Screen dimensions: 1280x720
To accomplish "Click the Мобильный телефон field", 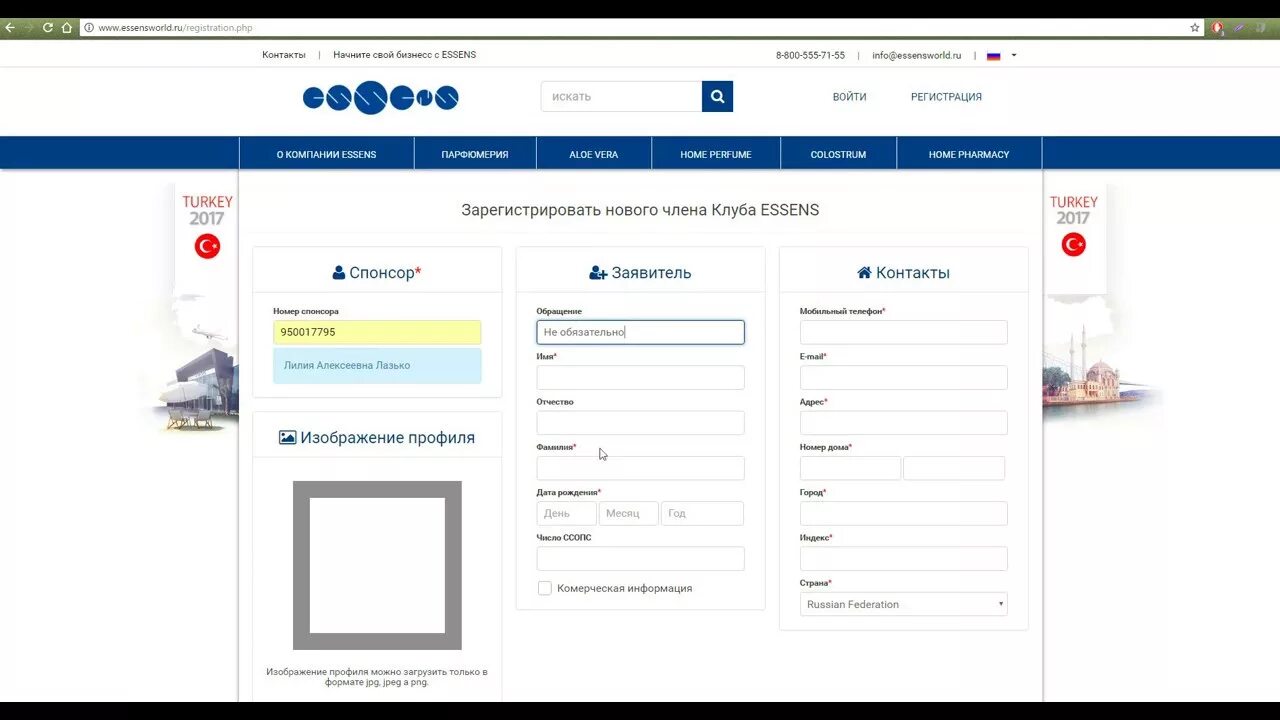I will pyautogui.click(x=904, y=332).
